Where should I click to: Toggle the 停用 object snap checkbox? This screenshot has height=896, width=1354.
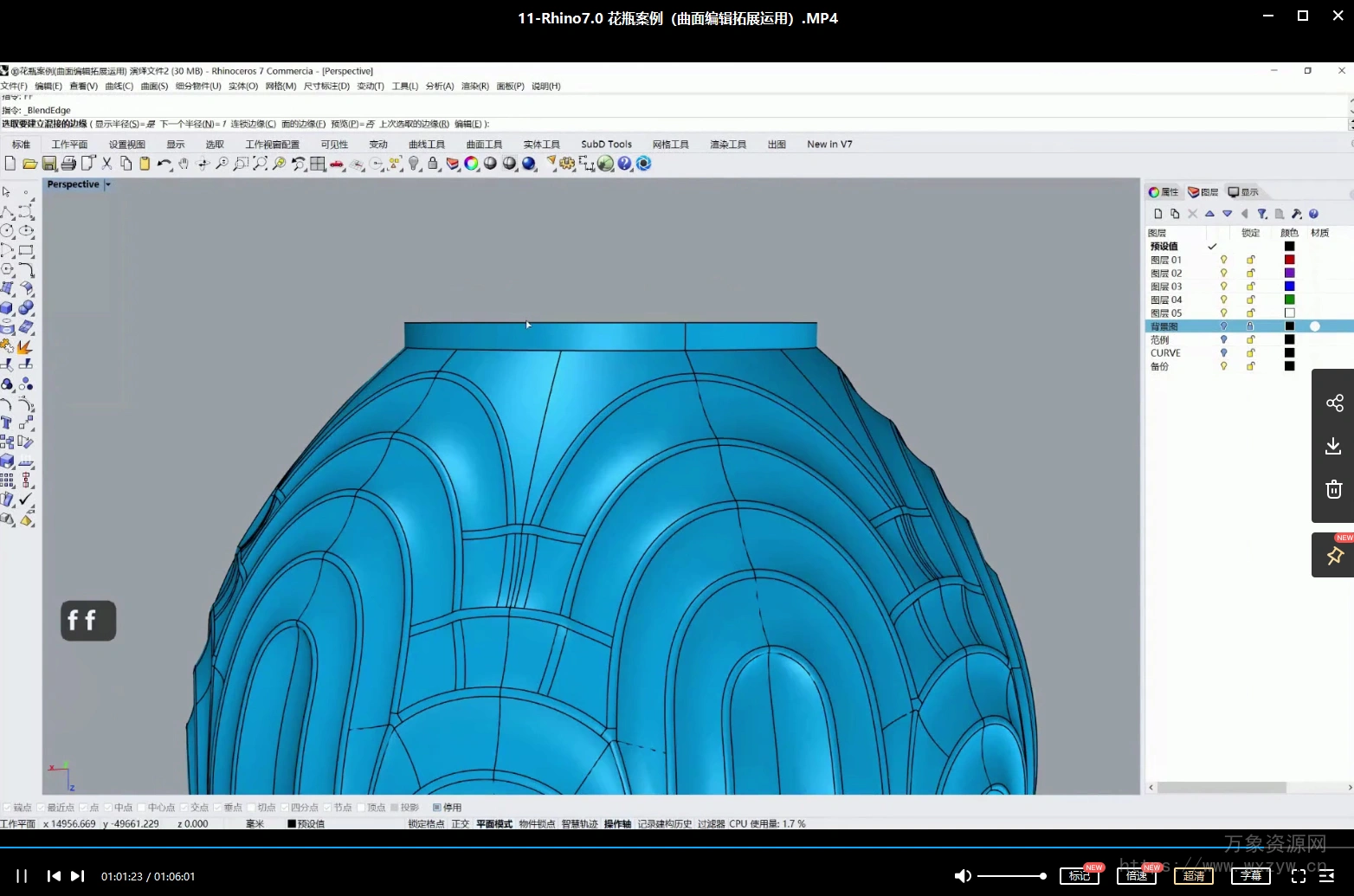(x=437, y=808)
